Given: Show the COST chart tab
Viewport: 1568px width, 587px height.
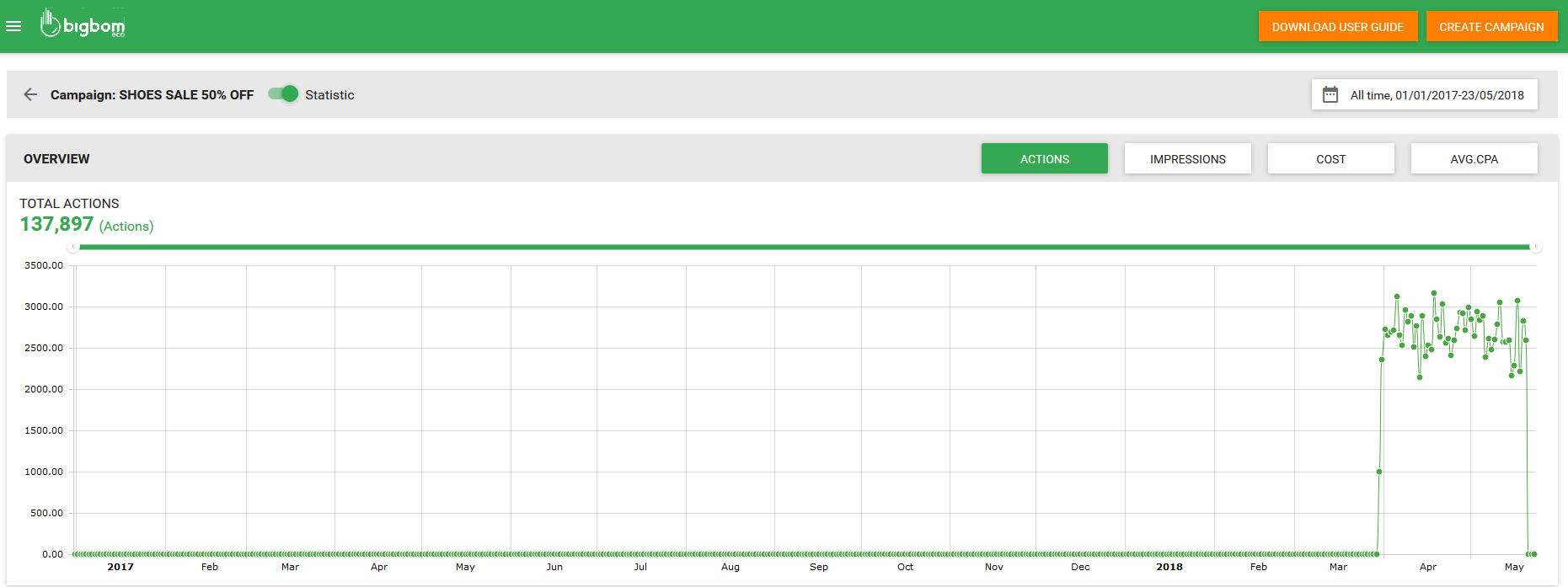Looking at the screenshot, I should click(x=1330, y=158).
